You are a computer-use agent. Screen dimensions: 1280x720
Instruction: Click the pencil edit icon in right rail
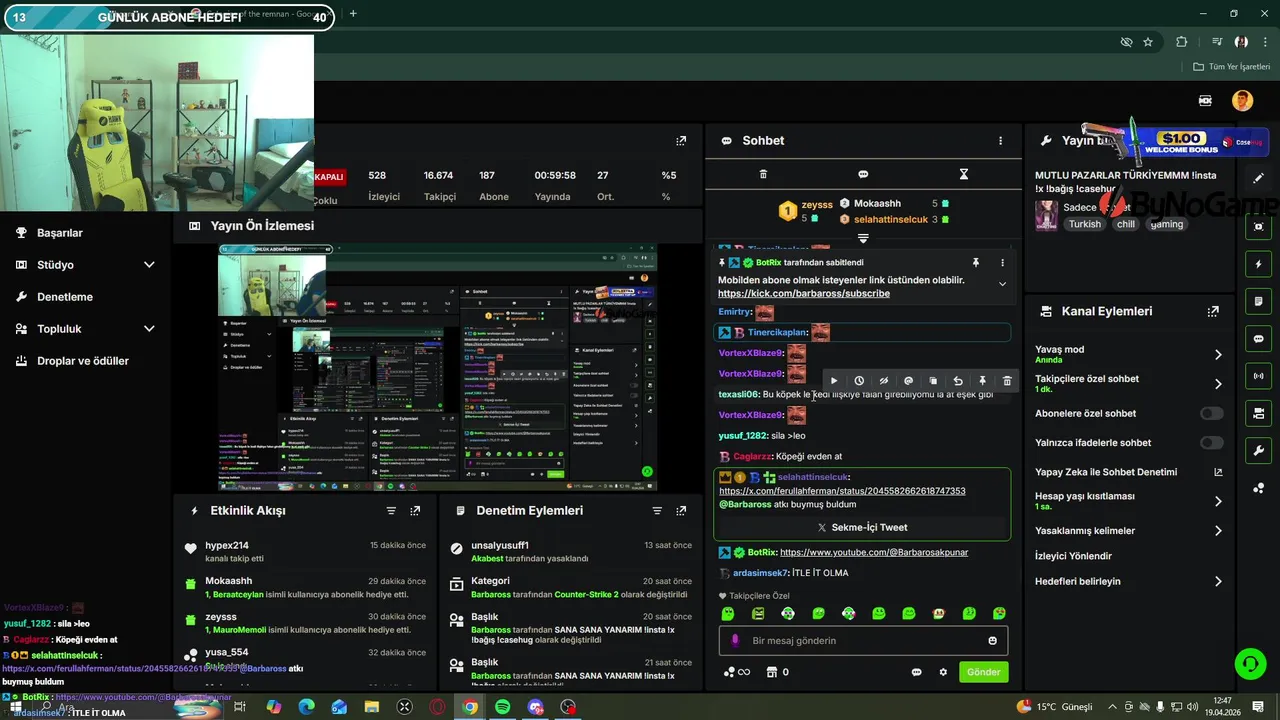coord(1259,178)
